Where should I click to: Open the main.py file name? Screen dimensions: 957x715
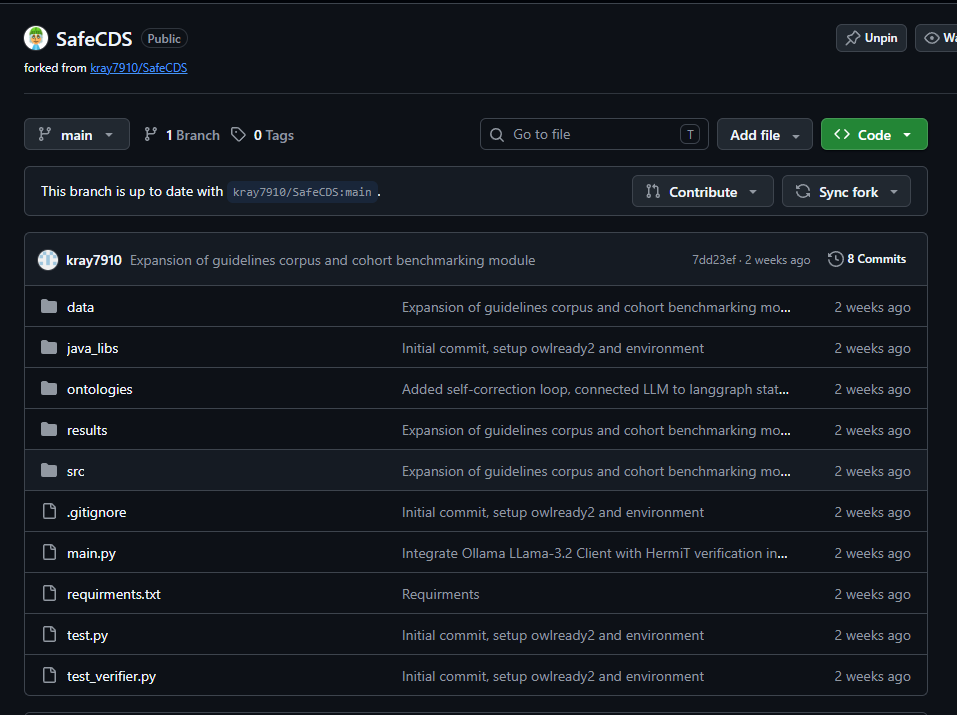92,553
